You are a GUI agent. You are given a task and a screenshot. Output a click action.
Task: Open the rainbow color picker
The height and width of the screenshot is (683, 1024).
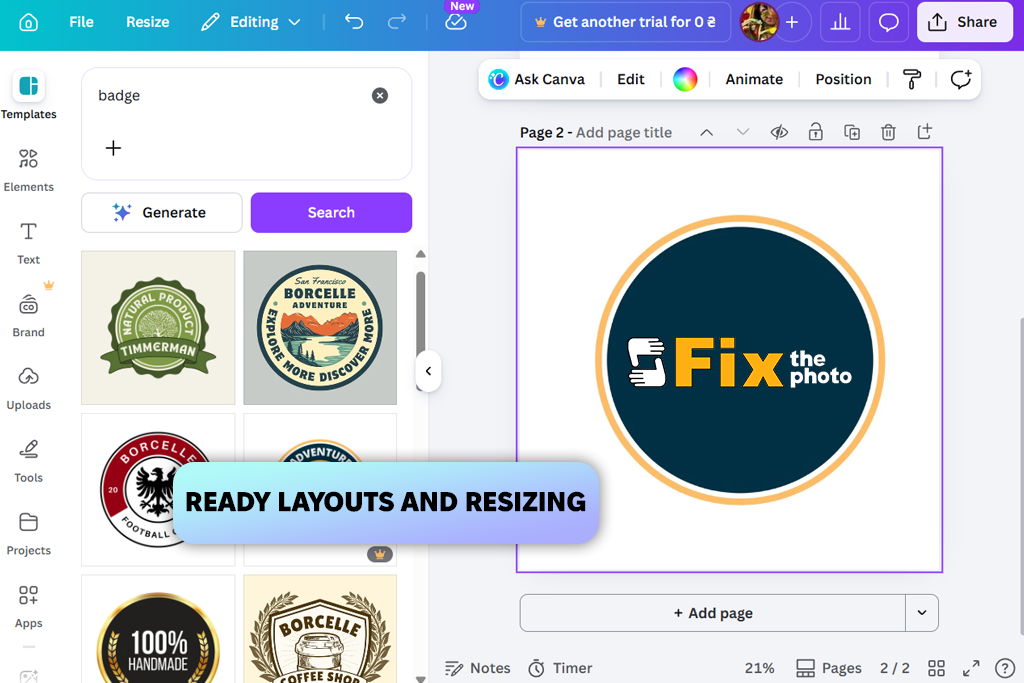[x=685, y=80]
